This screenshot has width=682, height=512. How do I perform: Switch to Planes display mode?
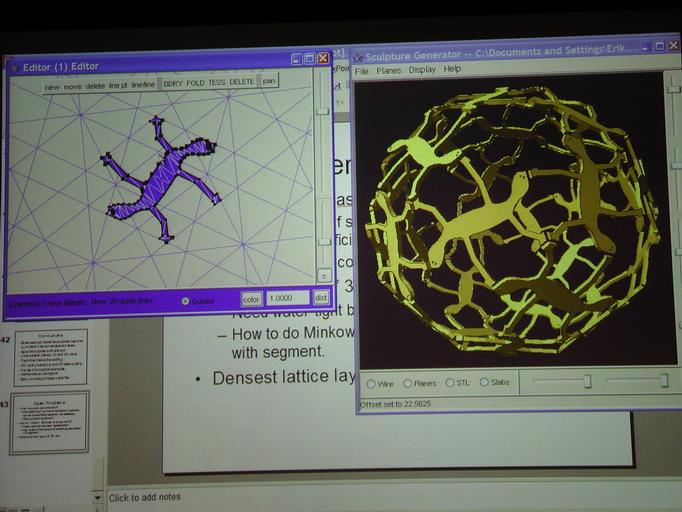point(407,383)
